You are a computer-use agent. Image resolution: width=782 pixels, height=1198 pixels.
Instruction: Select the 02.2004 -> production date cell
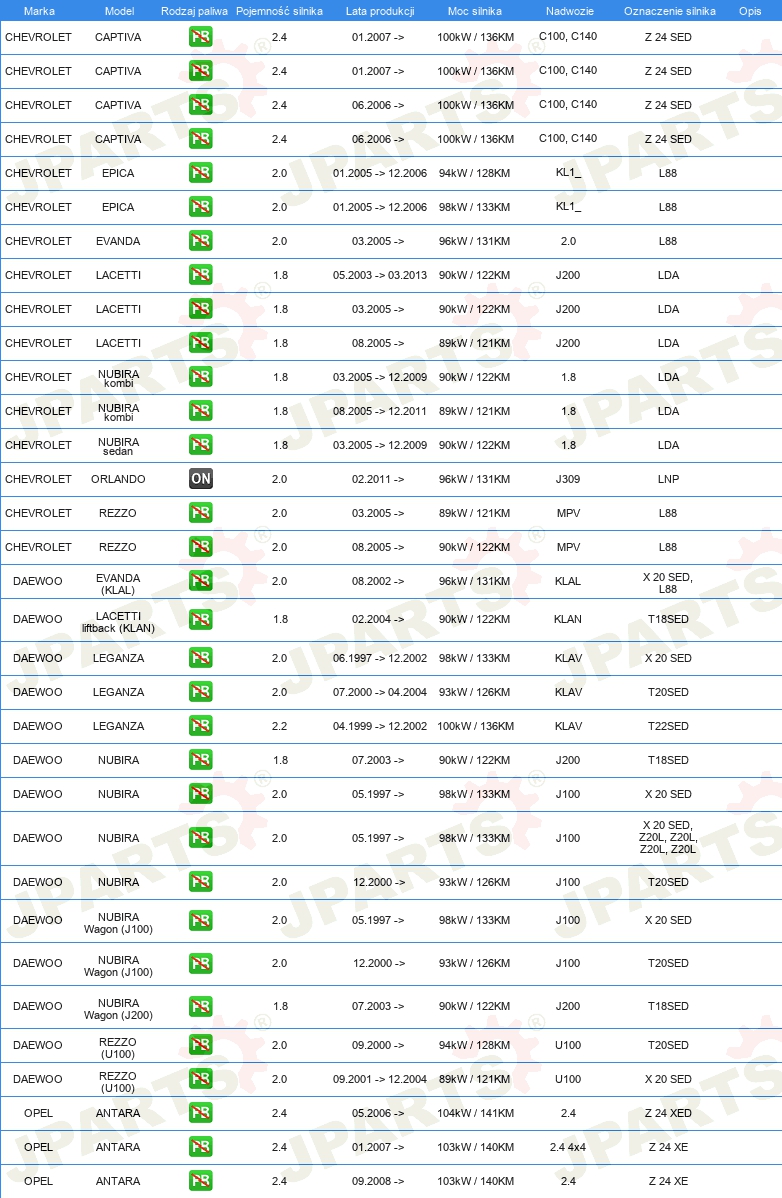click(x=378, y=619)
